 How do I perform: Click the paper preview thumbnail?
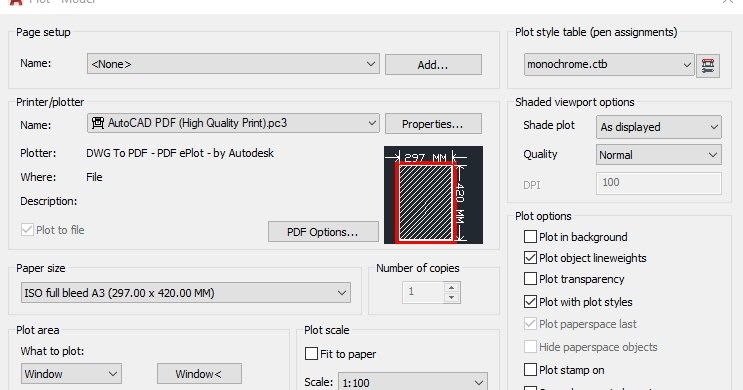pos(433,195)
